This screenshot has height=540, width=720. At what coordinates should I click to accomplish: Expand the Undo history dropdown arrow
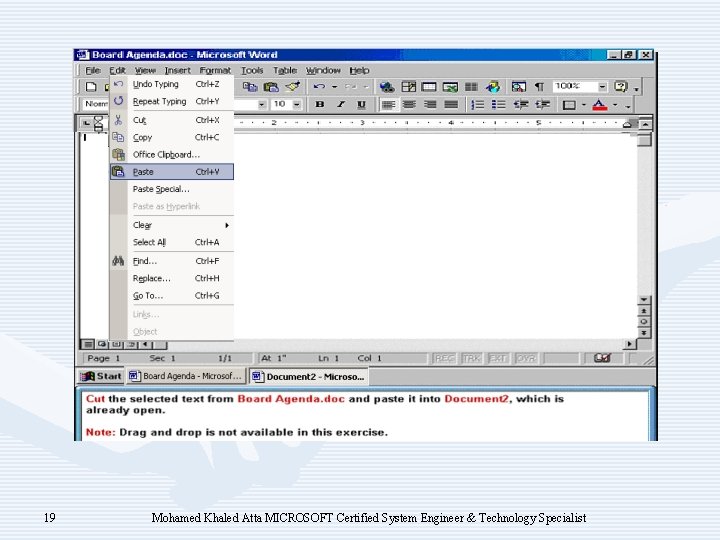pyautogui.click(x=335, y=86)
